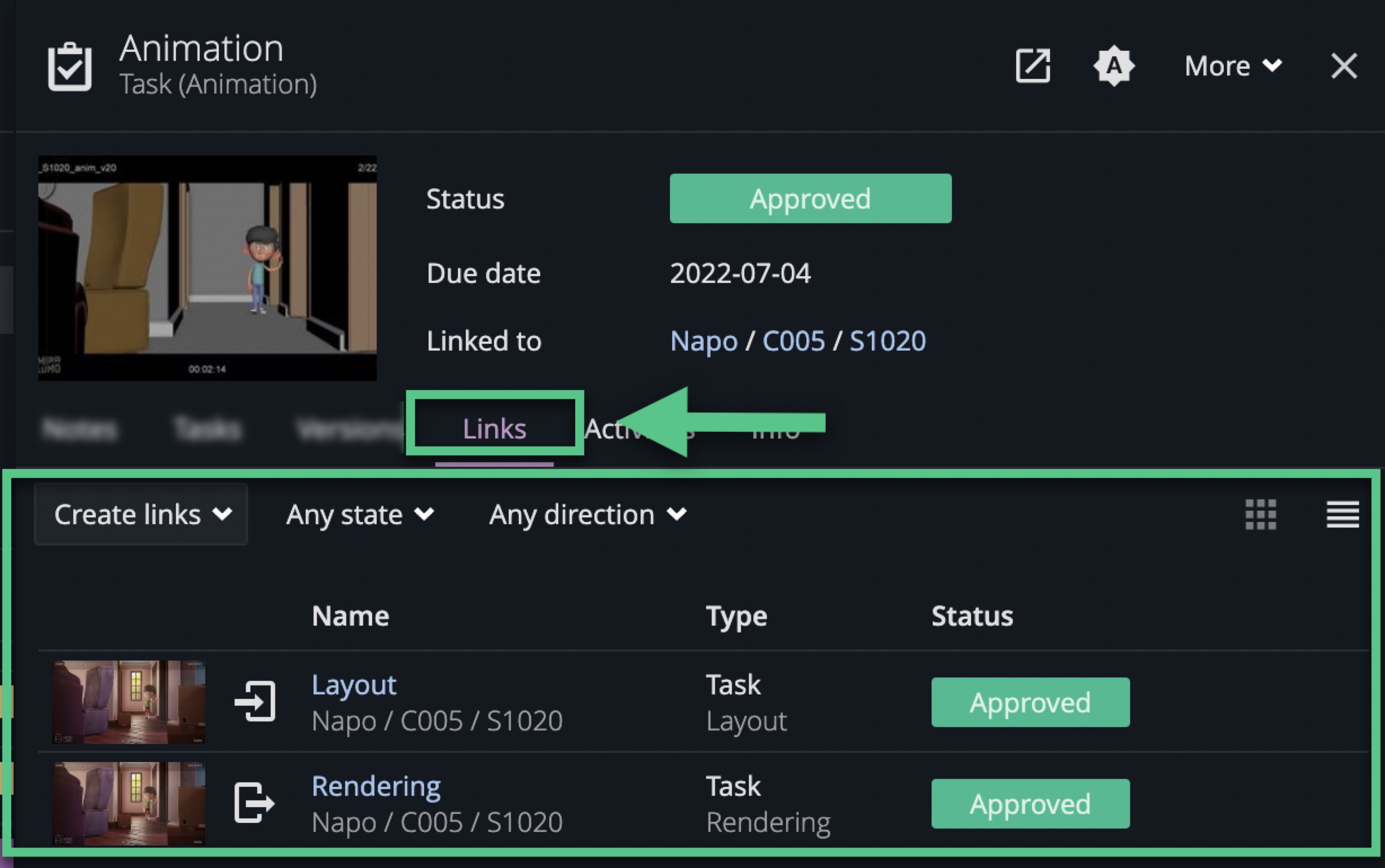Change Layout task Approved status

pyautogui.click(x=1030, y=702)
